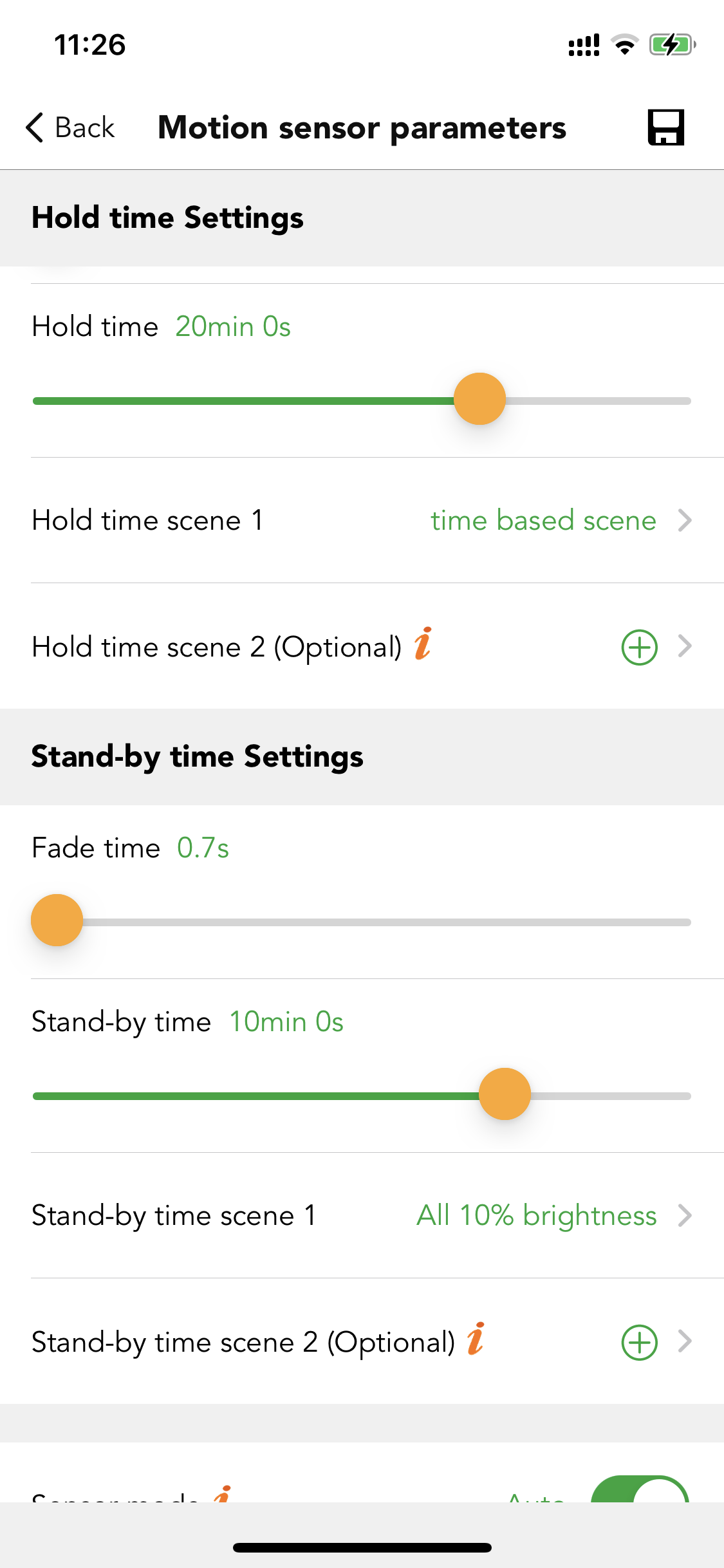Screen dimensions: 724x1568
Task: Expand Stand-by time scene 1 chevron
Action: tap(685, 1215)
